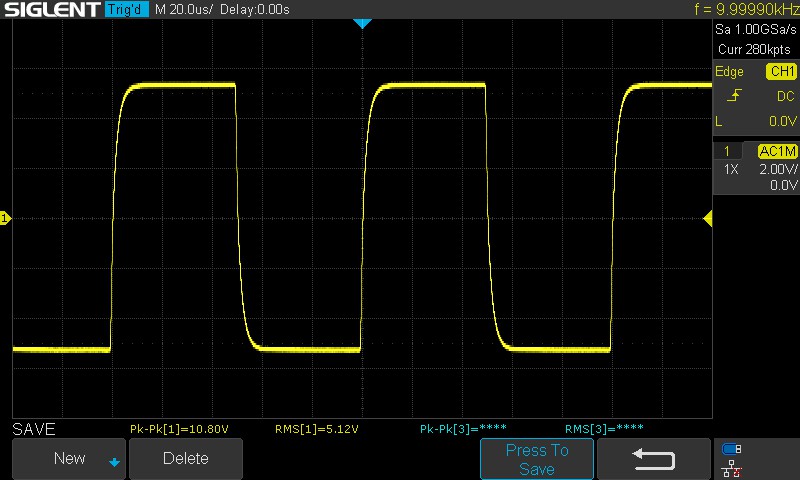Click the Press To Save button
This screenshot has width=800, height=480.
tap(537, 459)
